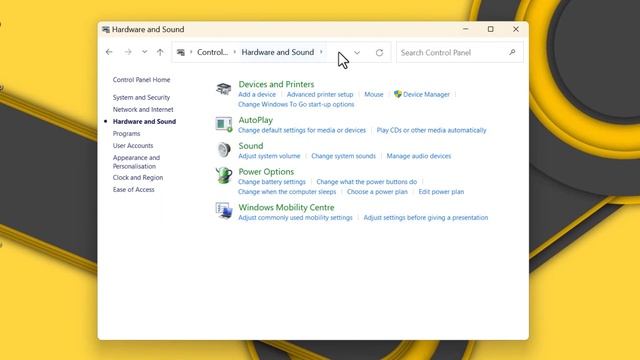Image resolution: width=640 pixels, height=360 pixels.
Task: Open the AutoPlay heading
Action: click(256, 120)
